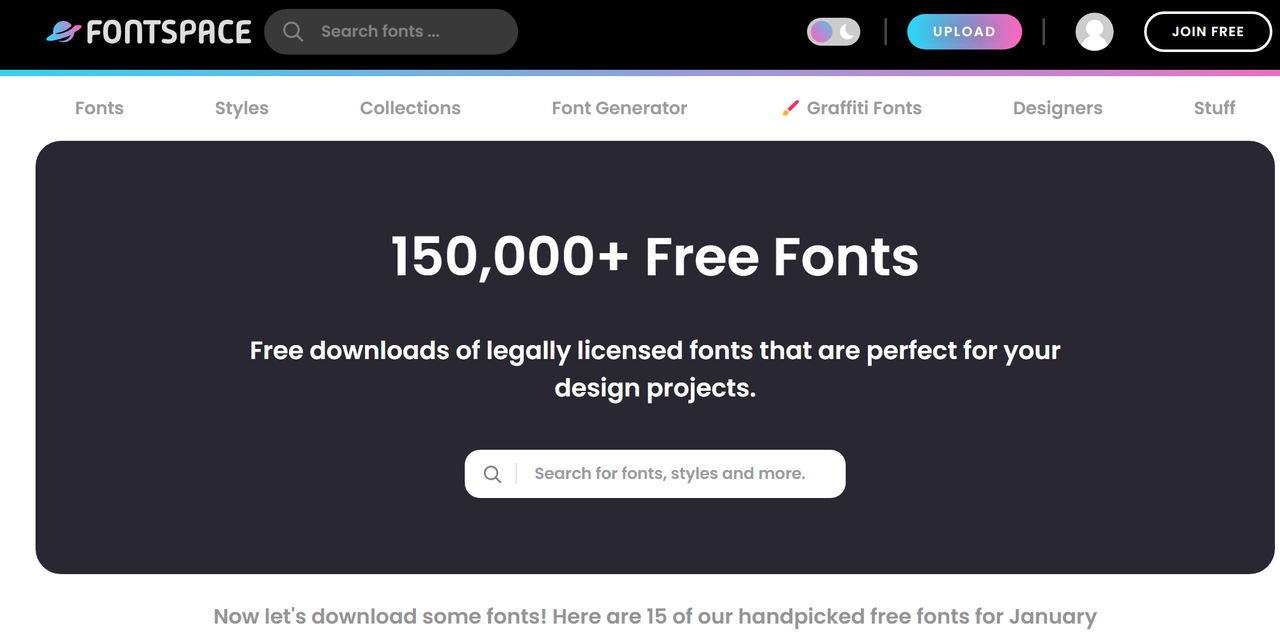The image size is (1280, 642).
Task: Open the Designers menu item
Action: point(1057,108)
